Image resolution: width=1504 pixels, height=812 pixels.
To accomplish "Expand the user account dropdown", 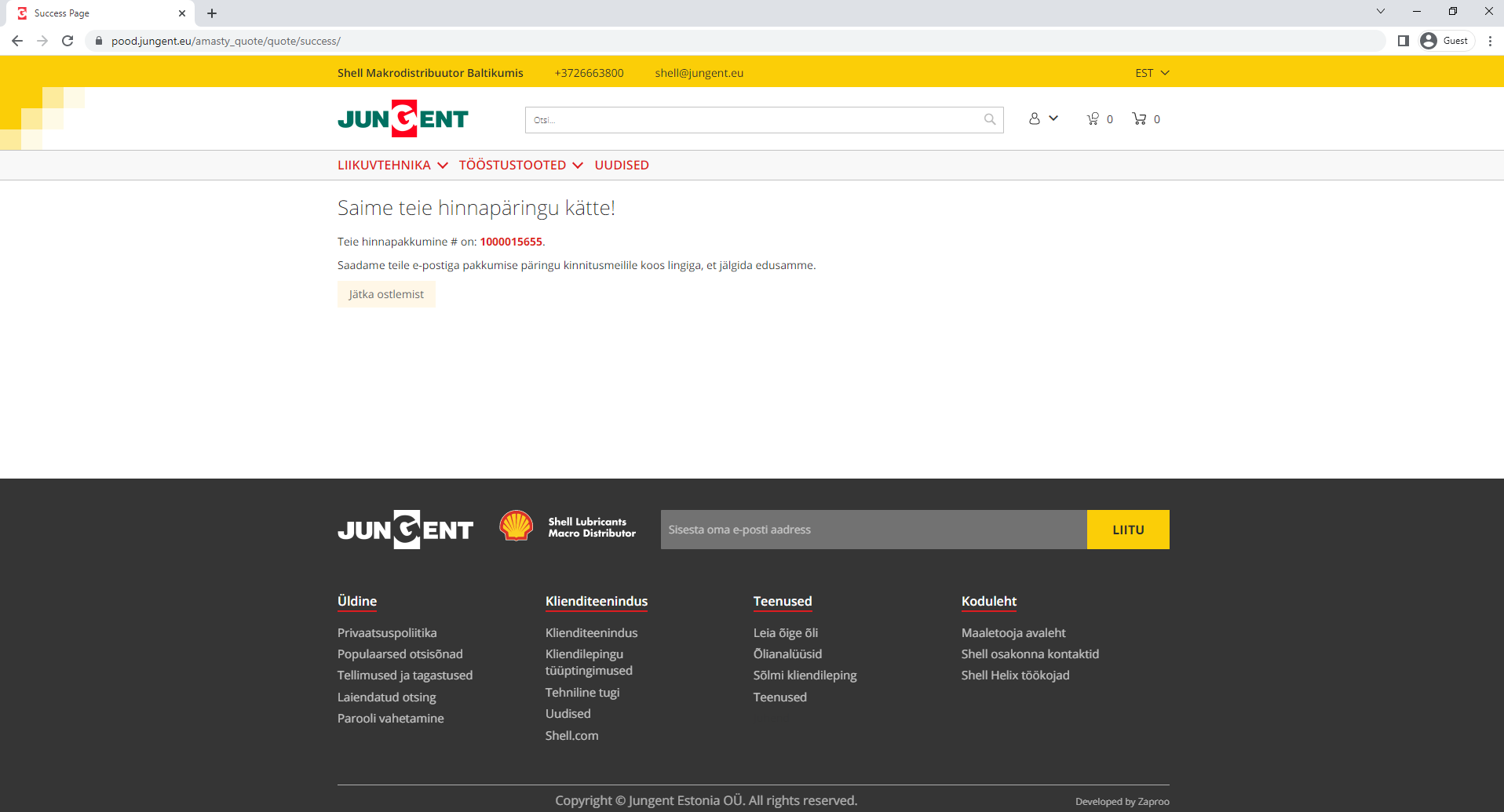I will point(1043,118).
